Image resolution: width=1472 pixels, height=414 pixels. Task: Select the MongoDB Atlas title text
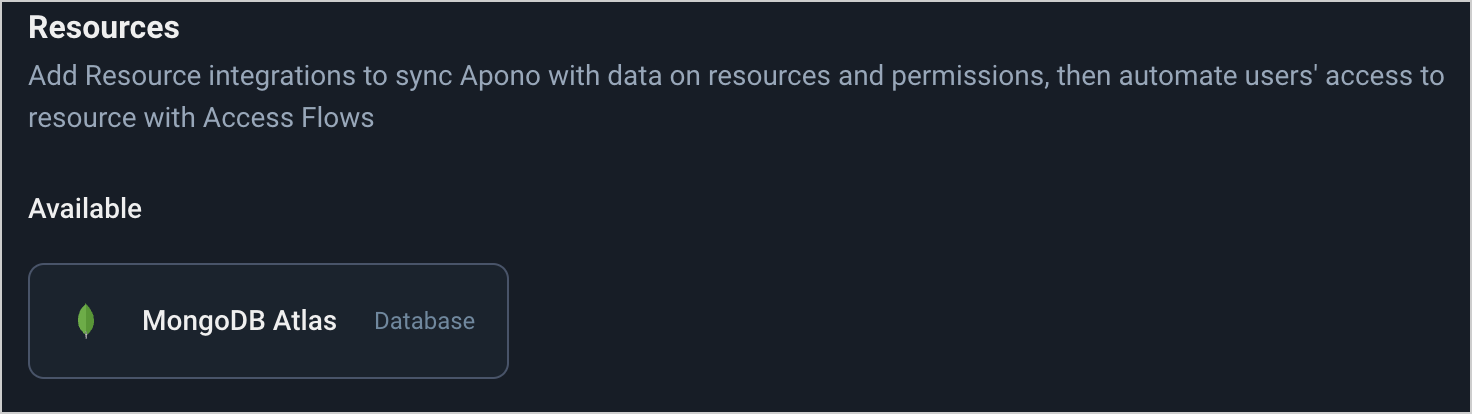tap(239, 321)
